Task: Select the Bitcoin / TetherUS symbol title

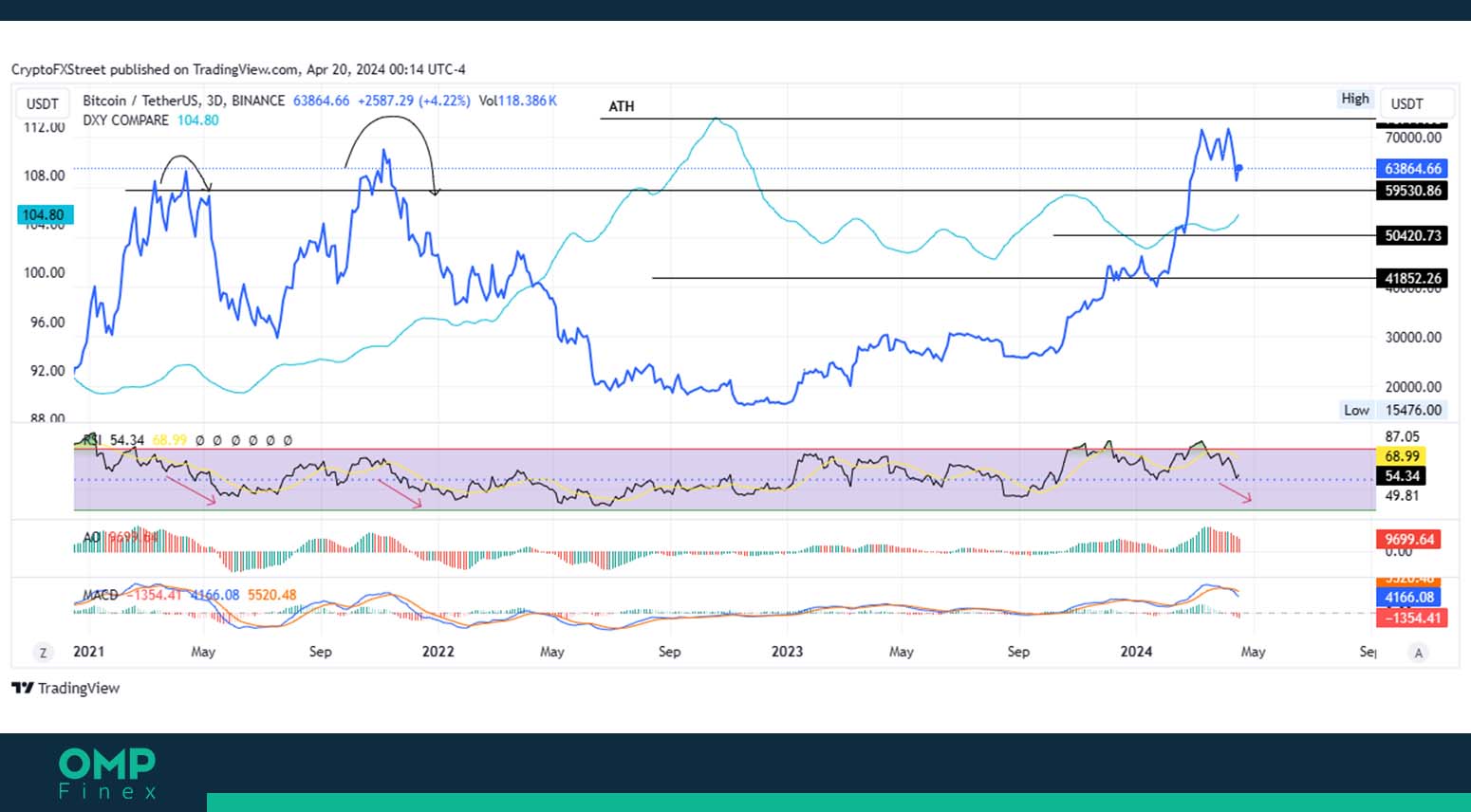Action: point(183,101)
